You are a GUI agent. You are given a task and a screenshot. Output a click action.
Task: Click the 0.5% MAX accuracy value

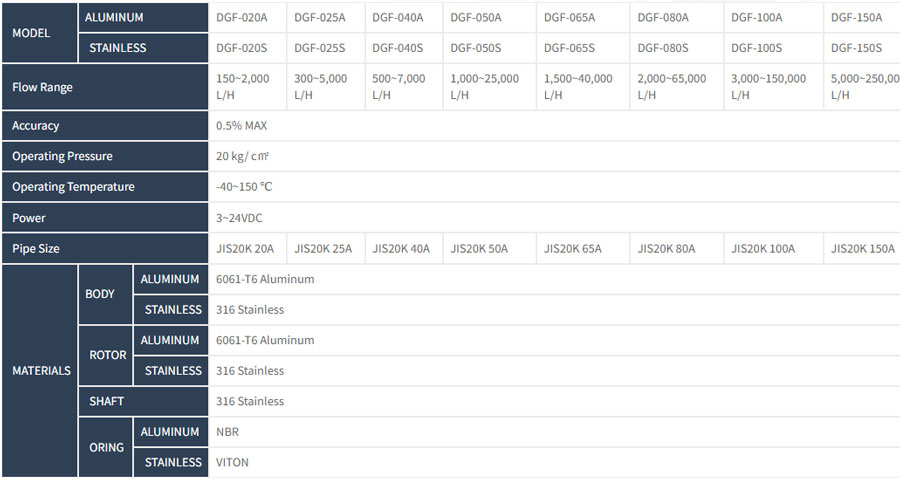pyautogui.click(x=242, y=126)
